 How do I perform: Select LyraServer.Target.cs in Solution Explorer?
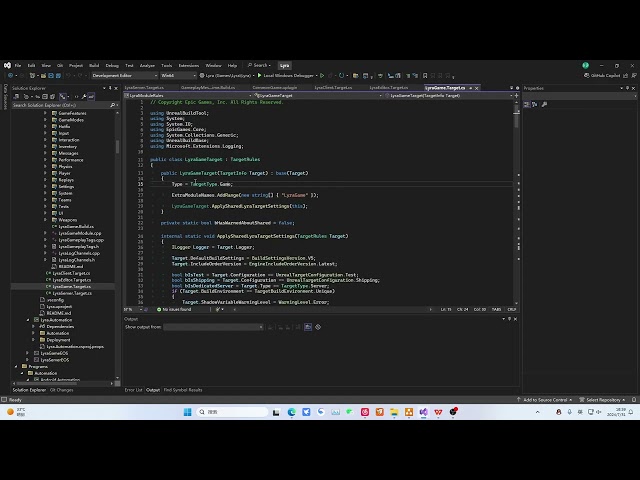click(72, 293)
